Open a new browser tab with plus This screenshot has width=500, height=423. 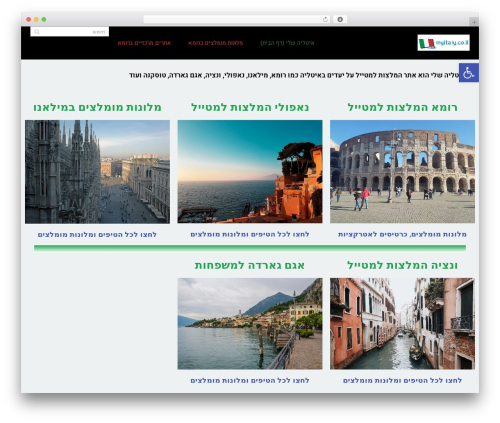tap(474, 22)
